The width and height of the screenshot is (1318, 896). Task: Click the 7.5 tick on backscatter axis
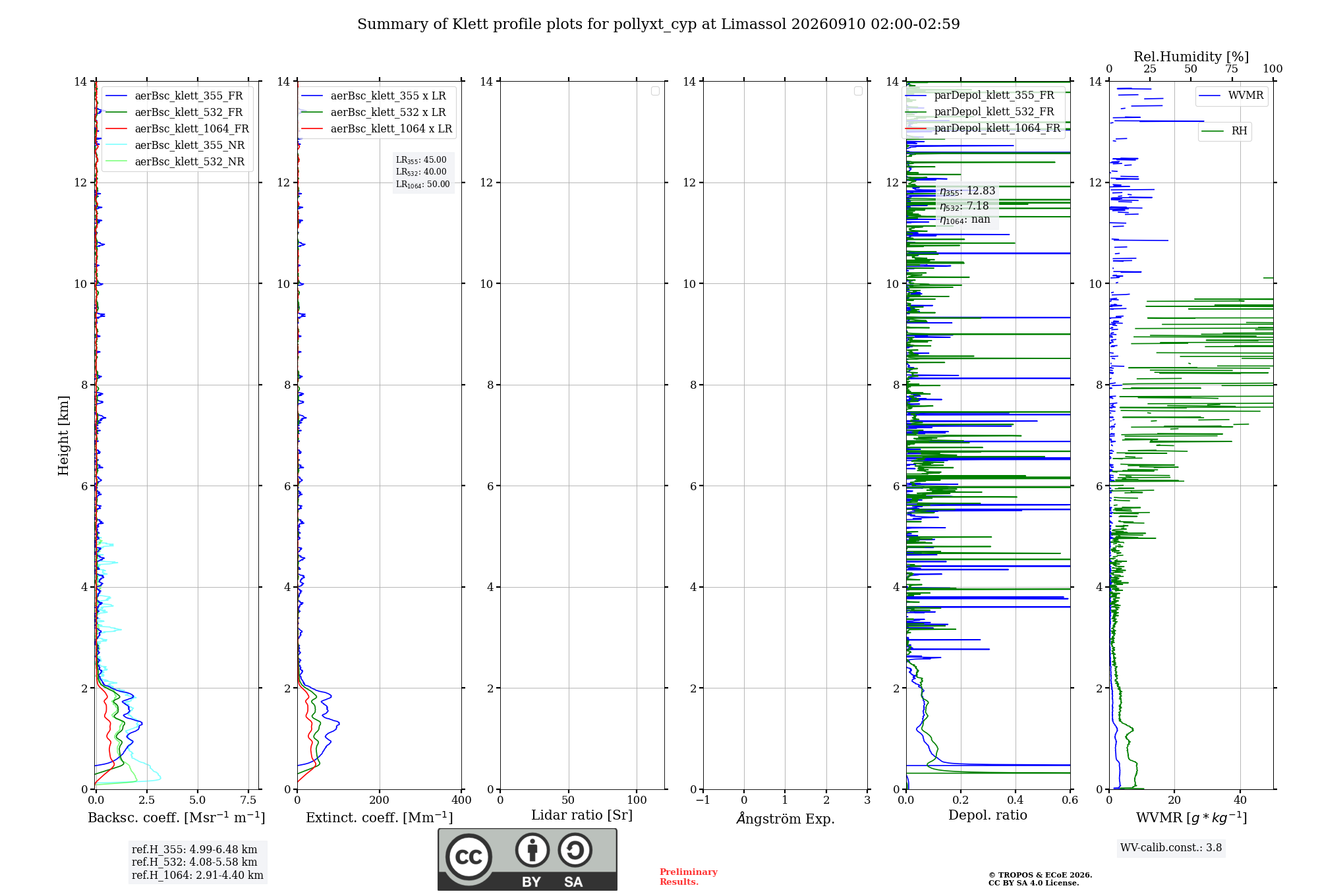coord(248,800)
